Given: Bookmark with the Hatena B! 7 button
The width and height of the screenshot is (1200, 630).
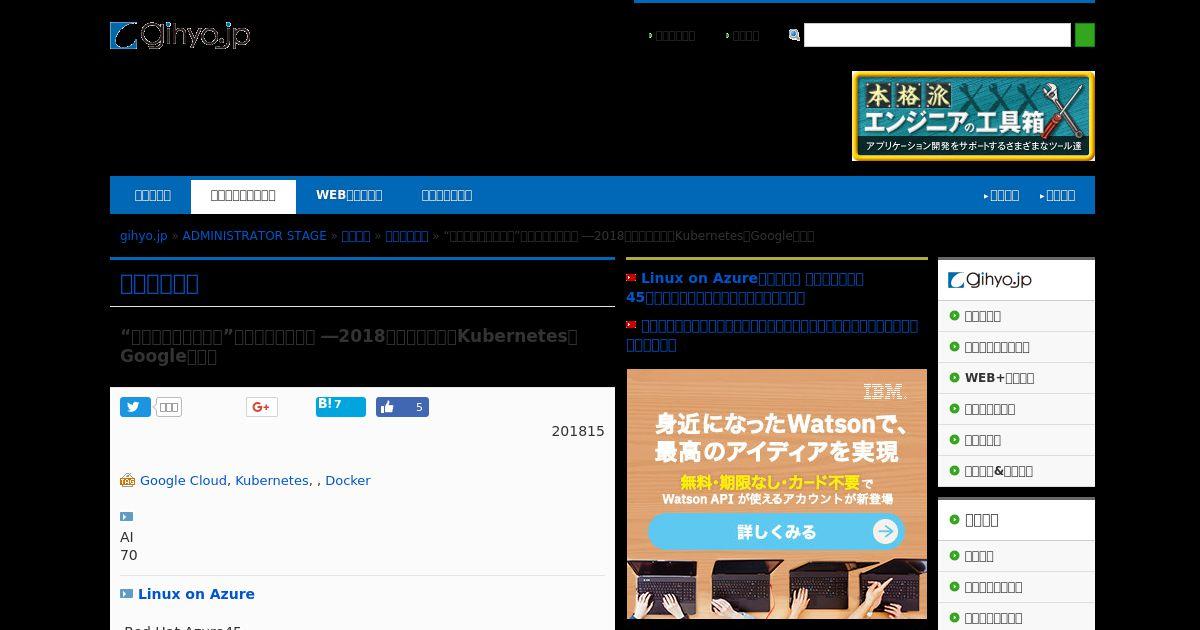Looking at the screenshot, I should (x=341, y=406).
